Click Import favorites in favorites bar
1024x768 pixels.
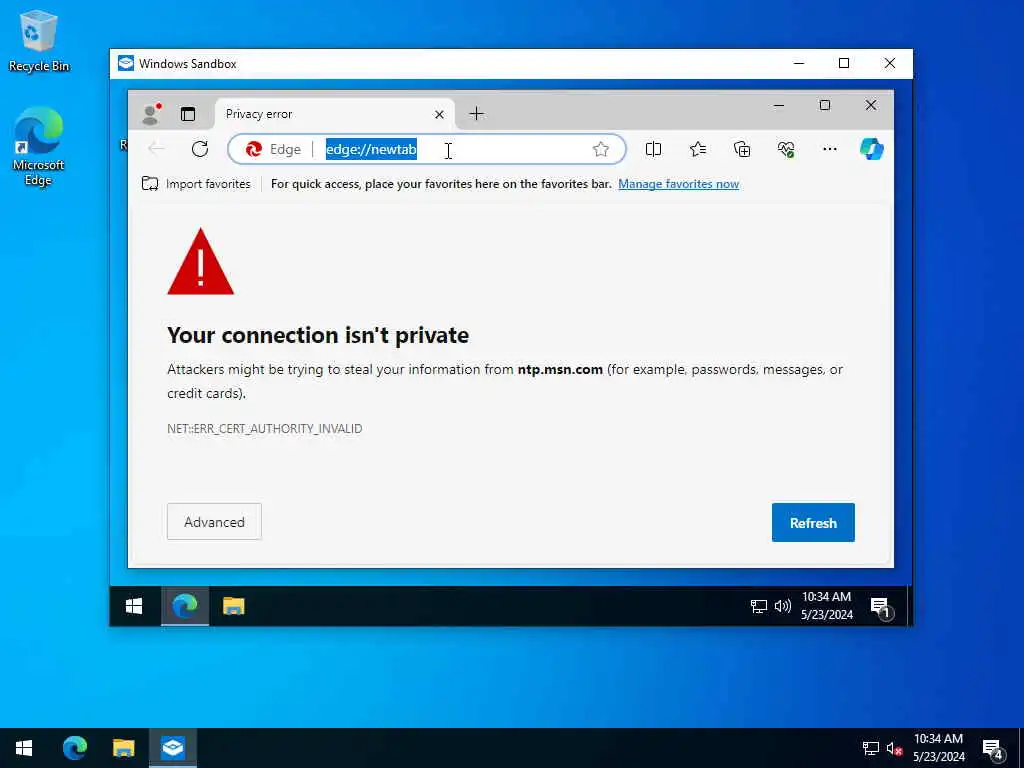pyautogui.click(x=196, y=184)
